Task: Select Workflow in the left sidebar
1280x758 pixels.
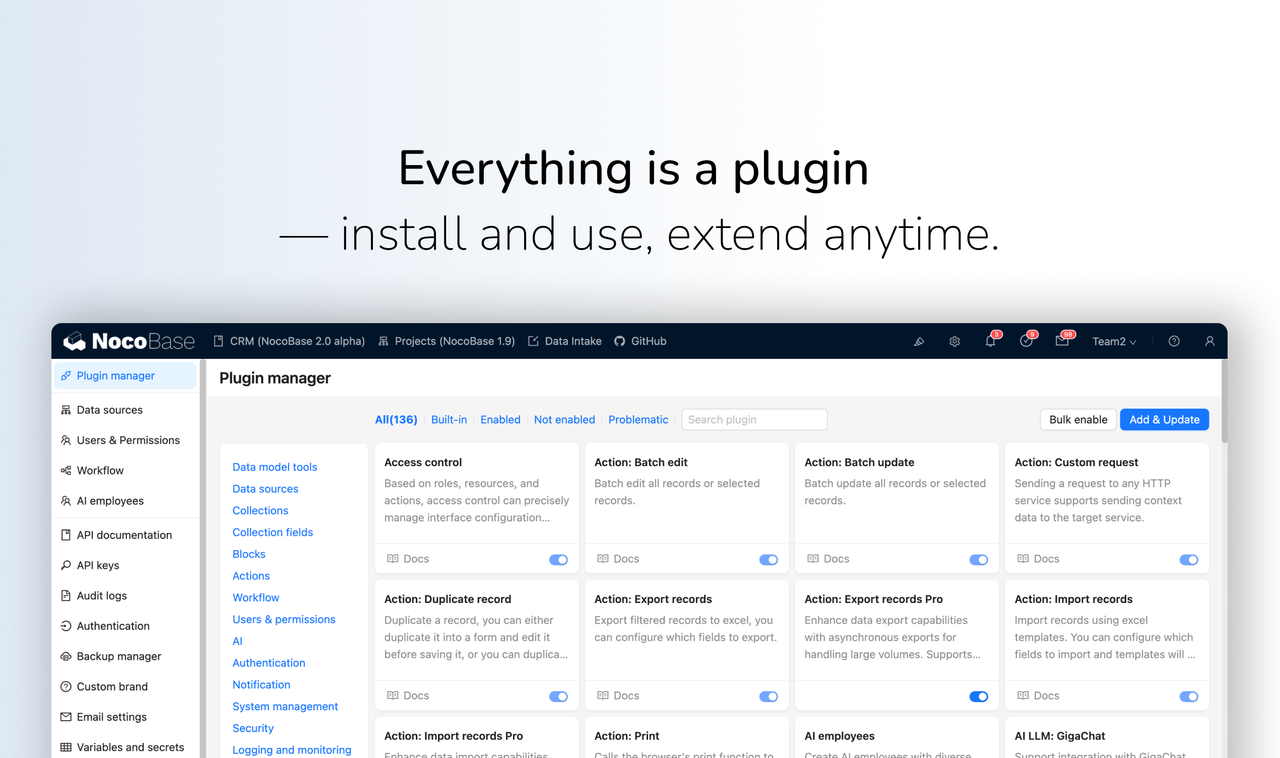Action: point(99,470)
